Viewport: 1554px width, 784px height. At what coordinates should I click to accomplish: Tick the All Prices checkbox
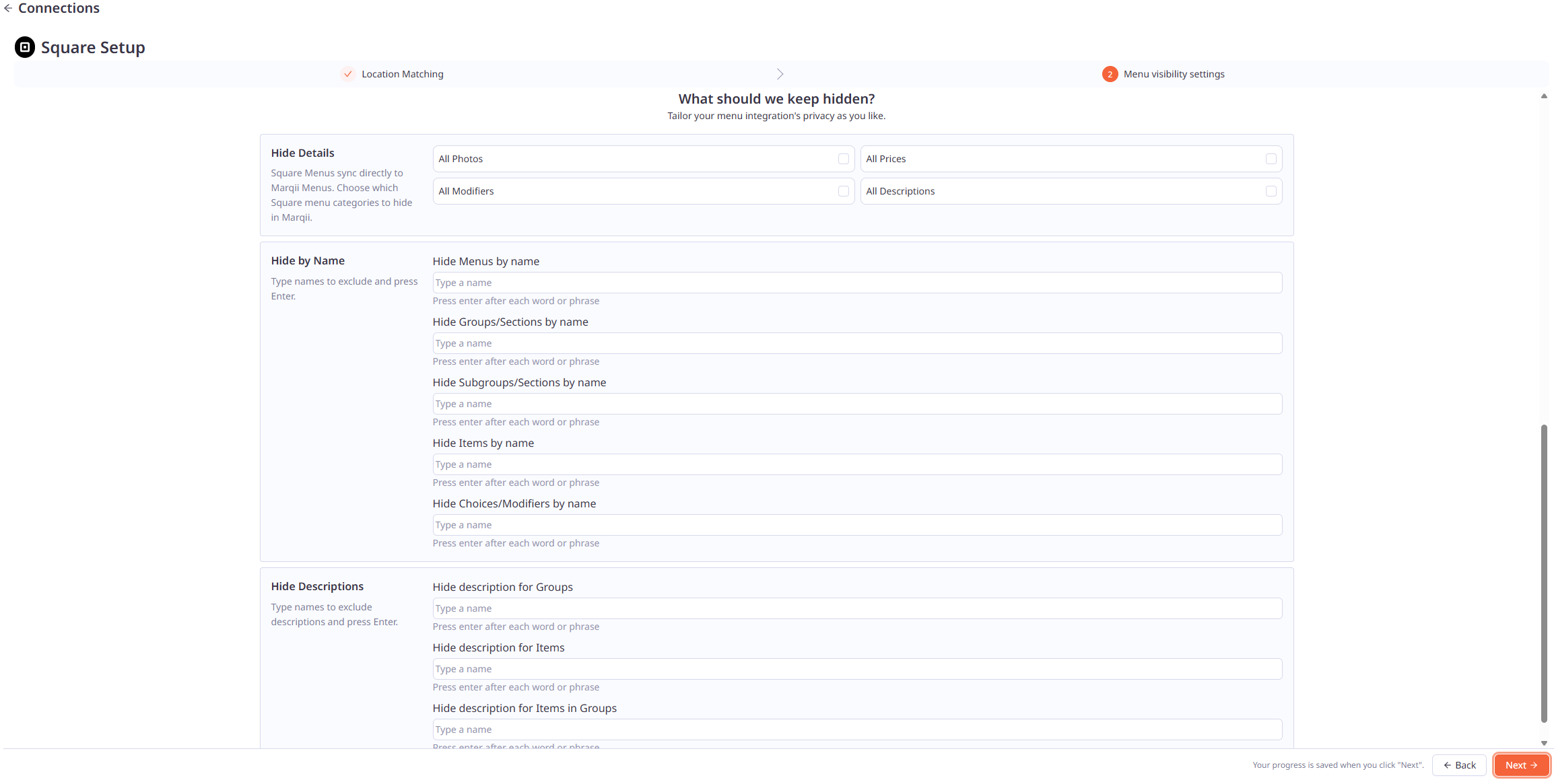[x=1271, y=159]
